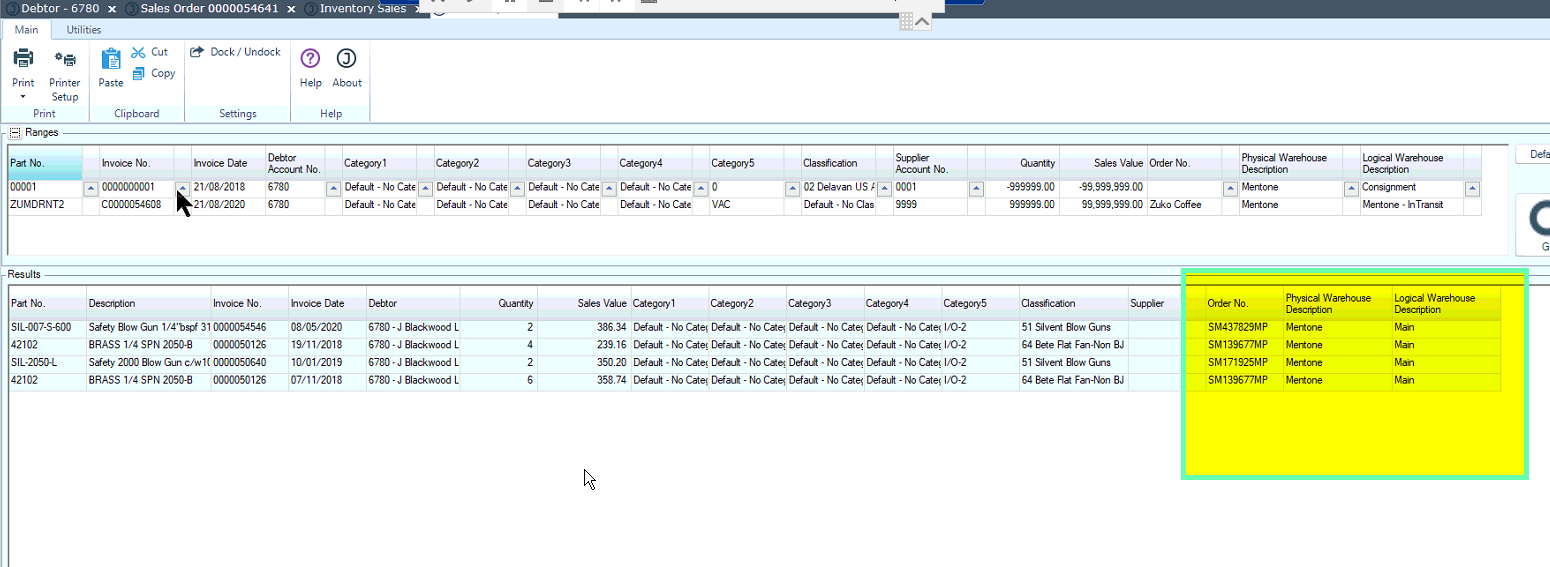Sort results by Invoice Date column header

click(317, 303)
